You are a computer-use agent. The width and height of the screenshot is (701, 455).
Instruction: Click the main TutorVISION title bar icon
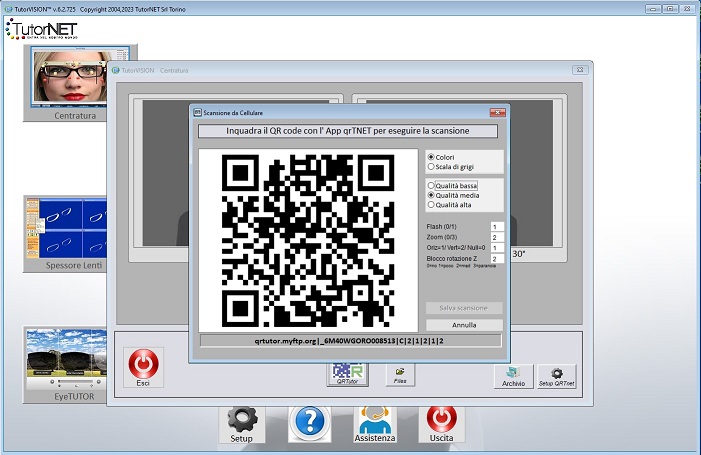[x=8, y=9]
